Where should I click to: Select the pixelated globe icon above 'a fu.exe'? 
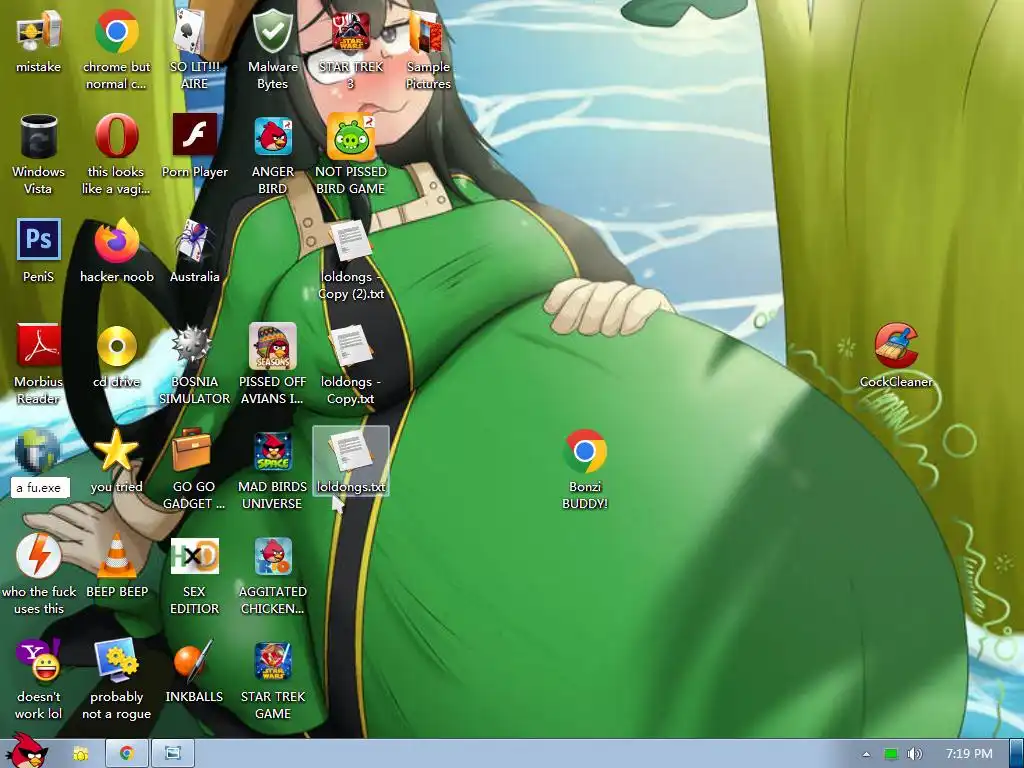tap(38, 451)
